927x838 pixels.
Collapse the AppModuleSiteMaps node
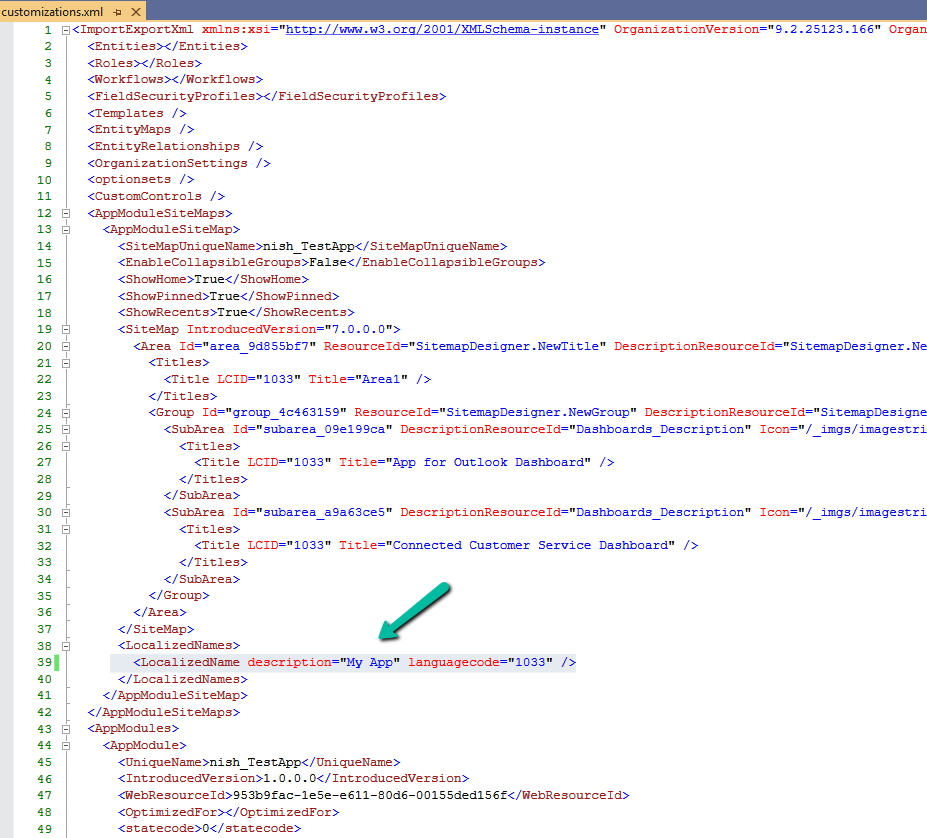coord(66,213)
